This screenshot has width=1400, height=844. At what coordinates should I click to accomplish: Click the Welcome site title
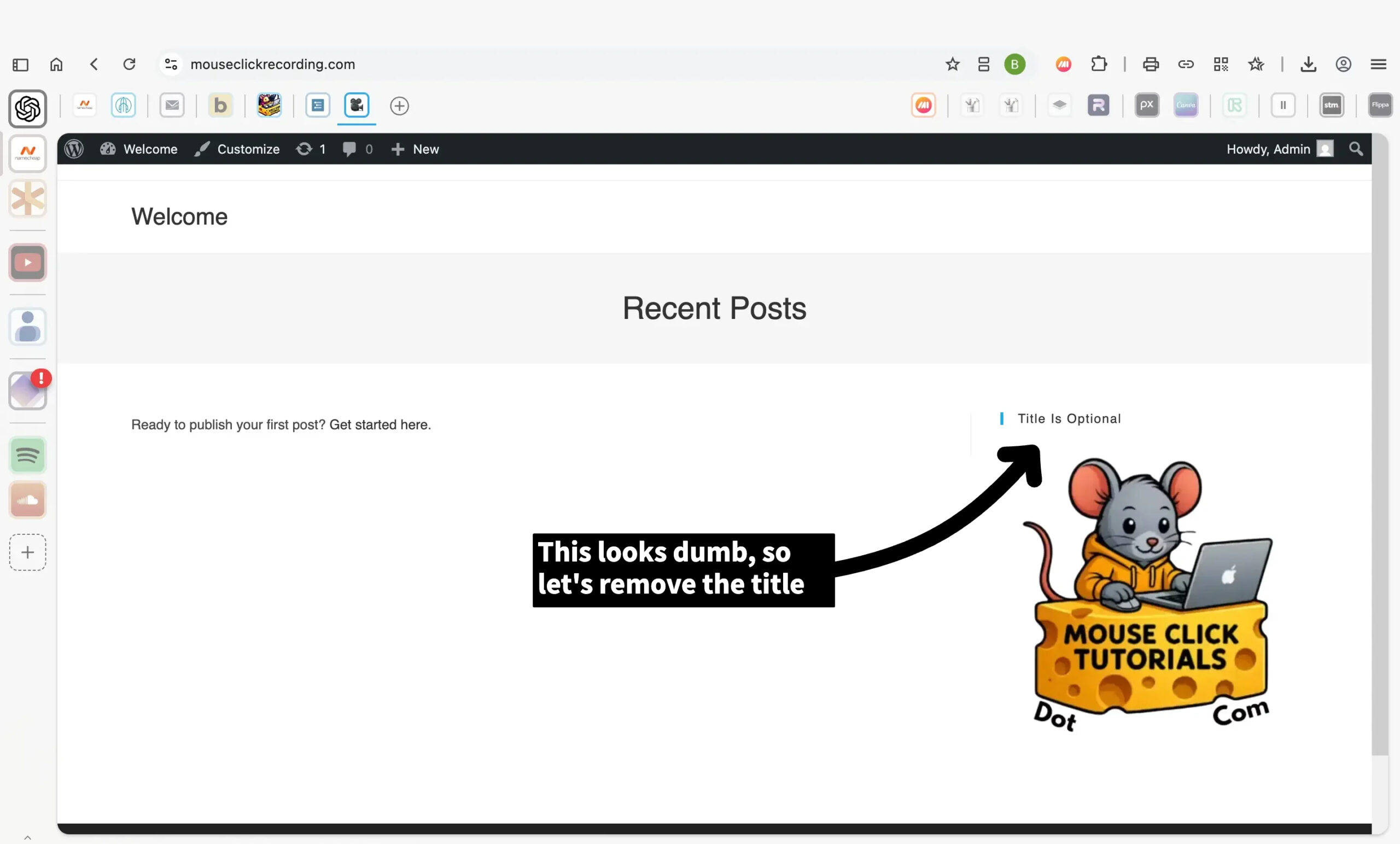179,217
